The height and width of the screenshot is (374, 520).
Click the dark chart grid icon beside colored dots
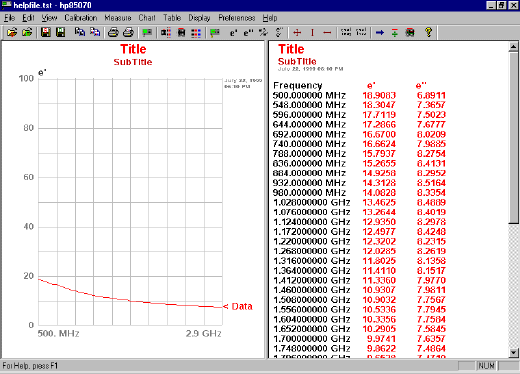[181, 32]
